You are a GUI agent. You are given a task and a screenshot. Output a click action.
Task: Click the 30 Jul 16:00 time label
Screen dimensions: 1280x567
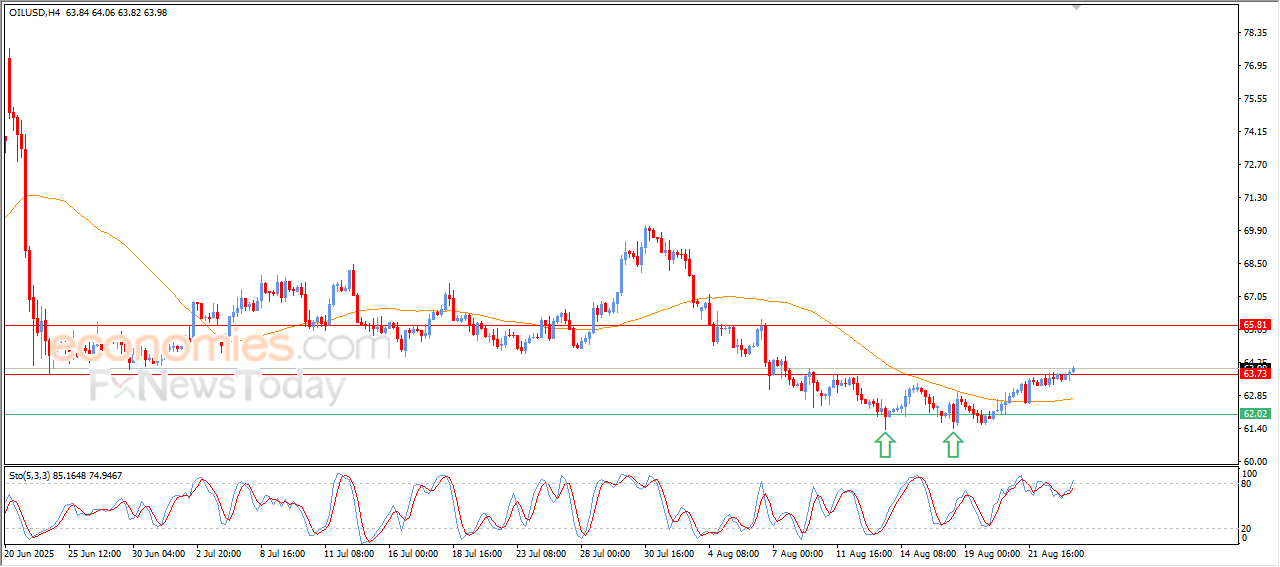(x=669, y=553)
